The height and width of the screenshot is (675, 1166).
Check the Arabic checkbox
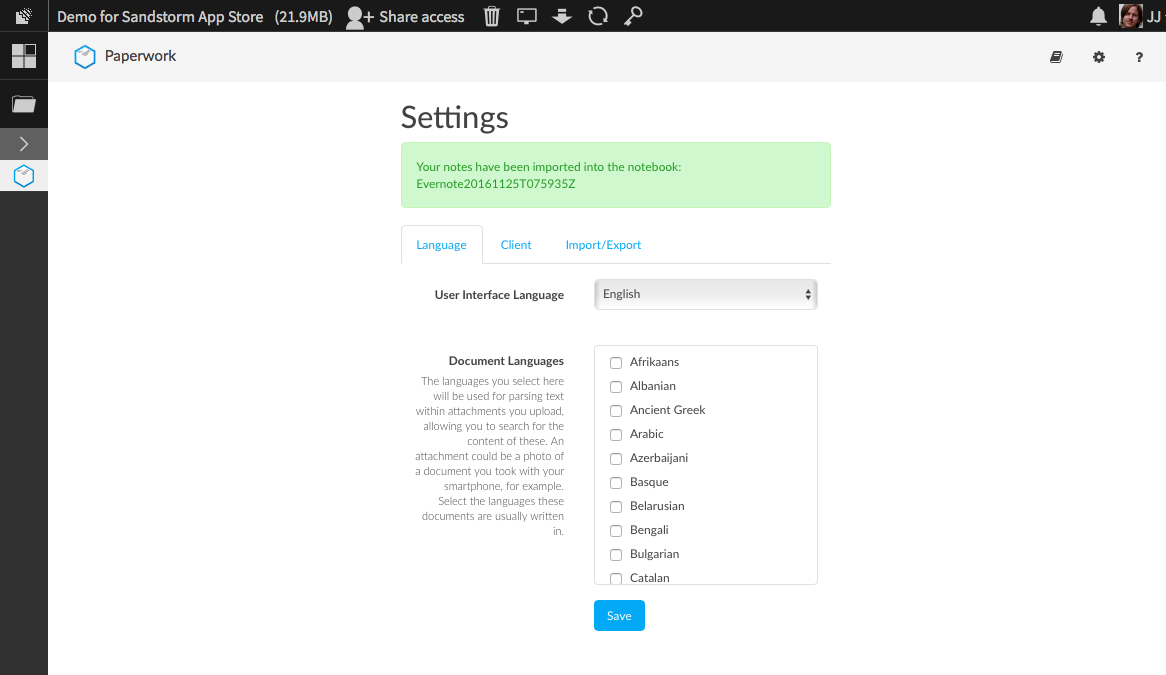[x=616, y=435]
